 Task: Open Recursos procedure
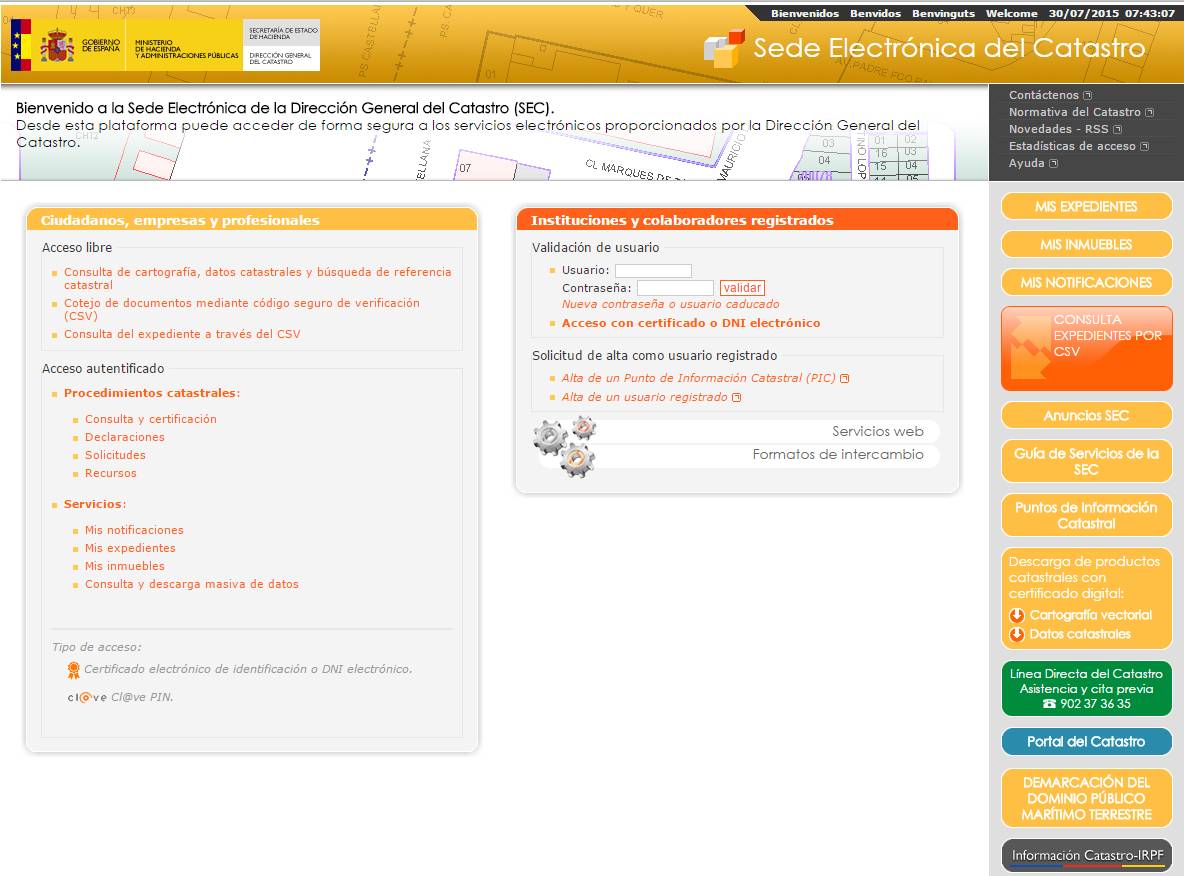point(110,473)
